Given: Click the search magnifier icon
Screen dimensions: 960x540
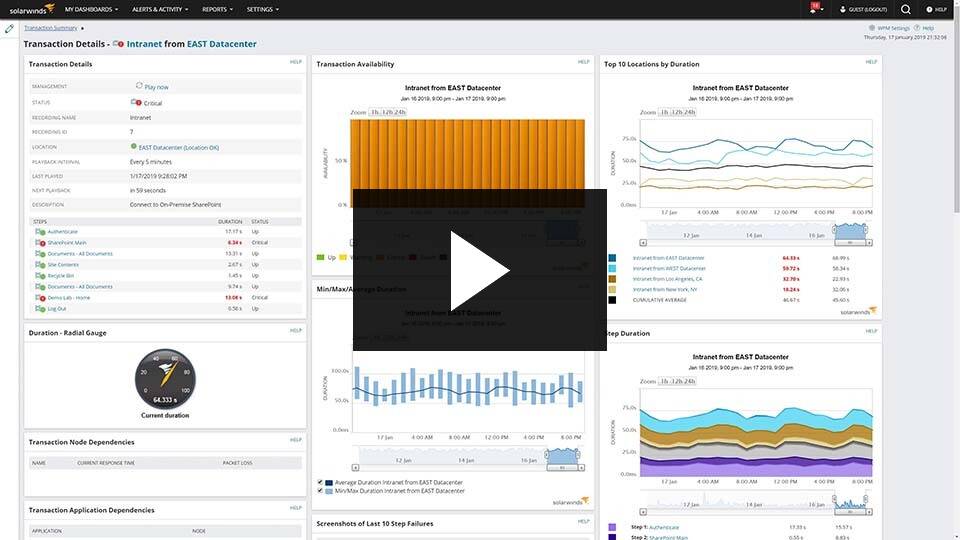Looking at the screenshot, I should click(x=906, y=9).
